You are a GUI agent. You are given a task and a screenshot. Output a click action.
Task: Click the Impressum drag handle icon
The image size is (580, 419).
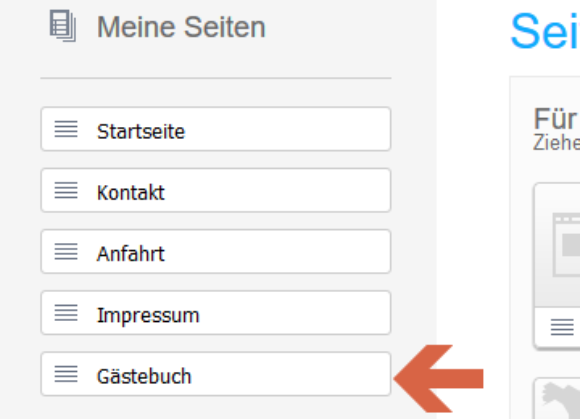pyautogui.click(x=66, y=313)
